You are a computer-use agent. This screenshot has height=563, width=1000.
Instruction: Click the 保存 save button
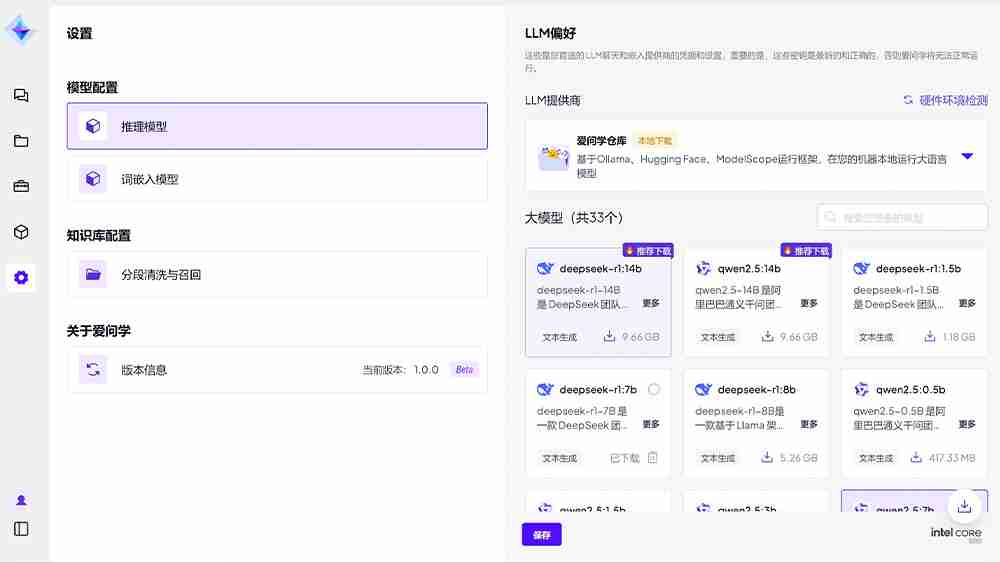541,535
